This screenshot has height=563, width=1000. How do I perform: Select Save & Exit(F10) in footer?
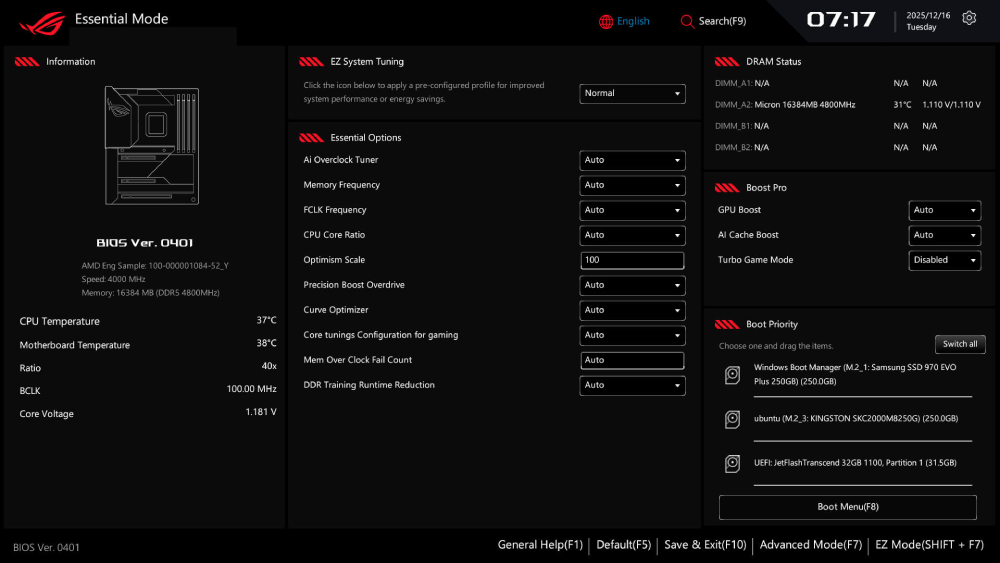705,545
